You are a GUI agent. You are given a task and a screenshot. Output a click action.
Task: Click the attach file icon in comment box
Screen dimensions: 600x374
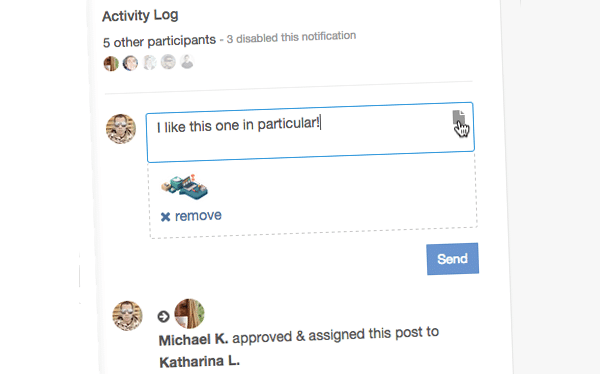pos(458,118)
